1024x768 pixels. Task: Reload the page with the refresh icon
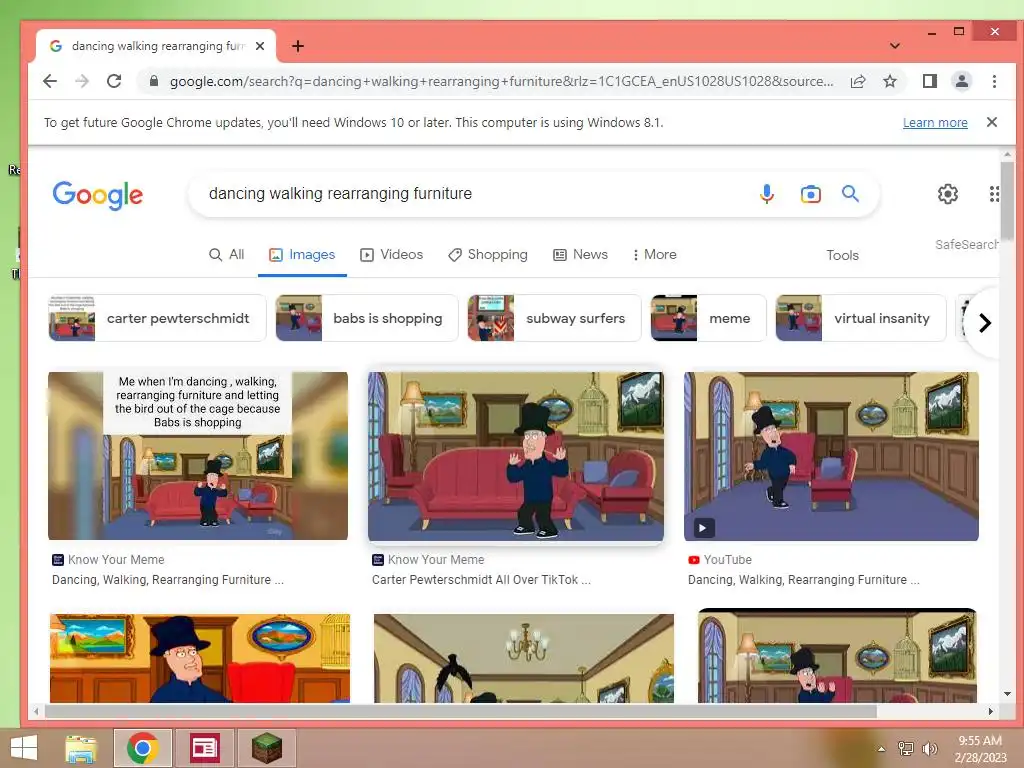pyautogui.click(x=114, y=81)
